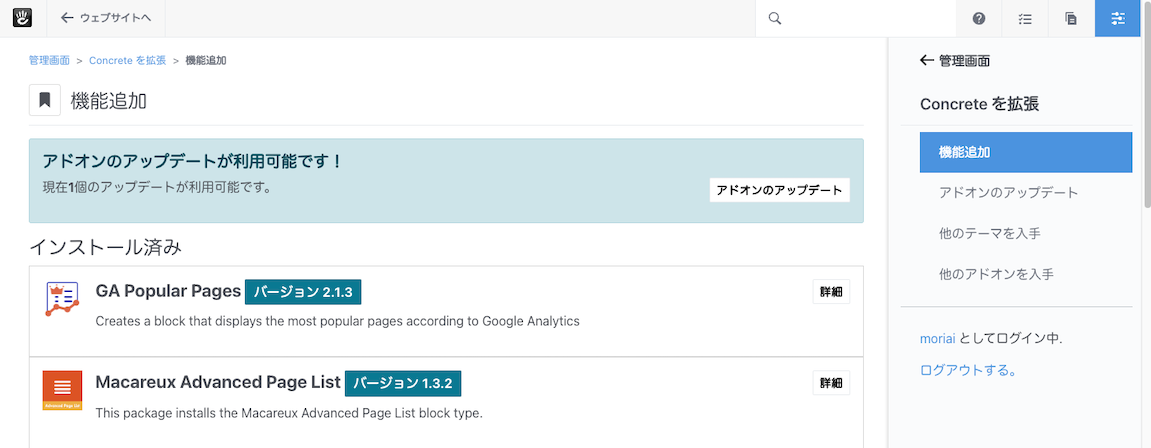Go back via ウェブサイトへ arrow button

coord(106,18)
